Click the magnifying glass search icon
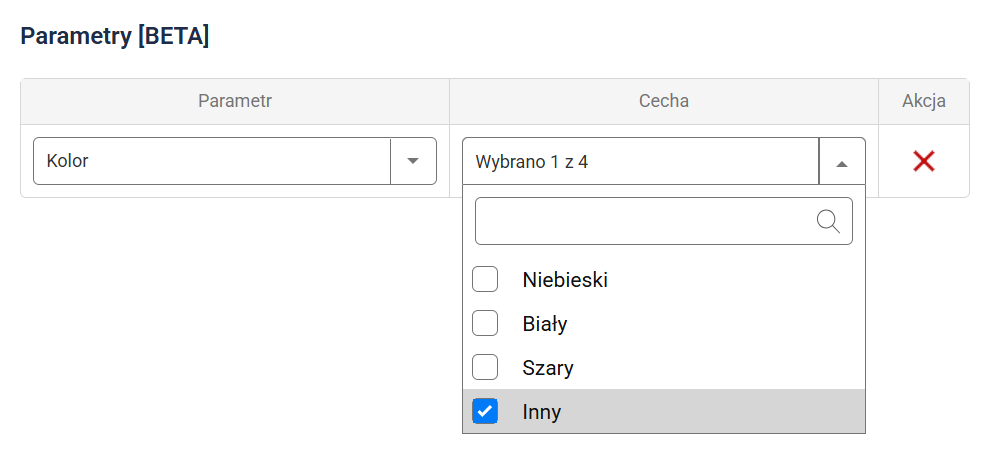Screen dimensions: 992x452 [828, 221]
